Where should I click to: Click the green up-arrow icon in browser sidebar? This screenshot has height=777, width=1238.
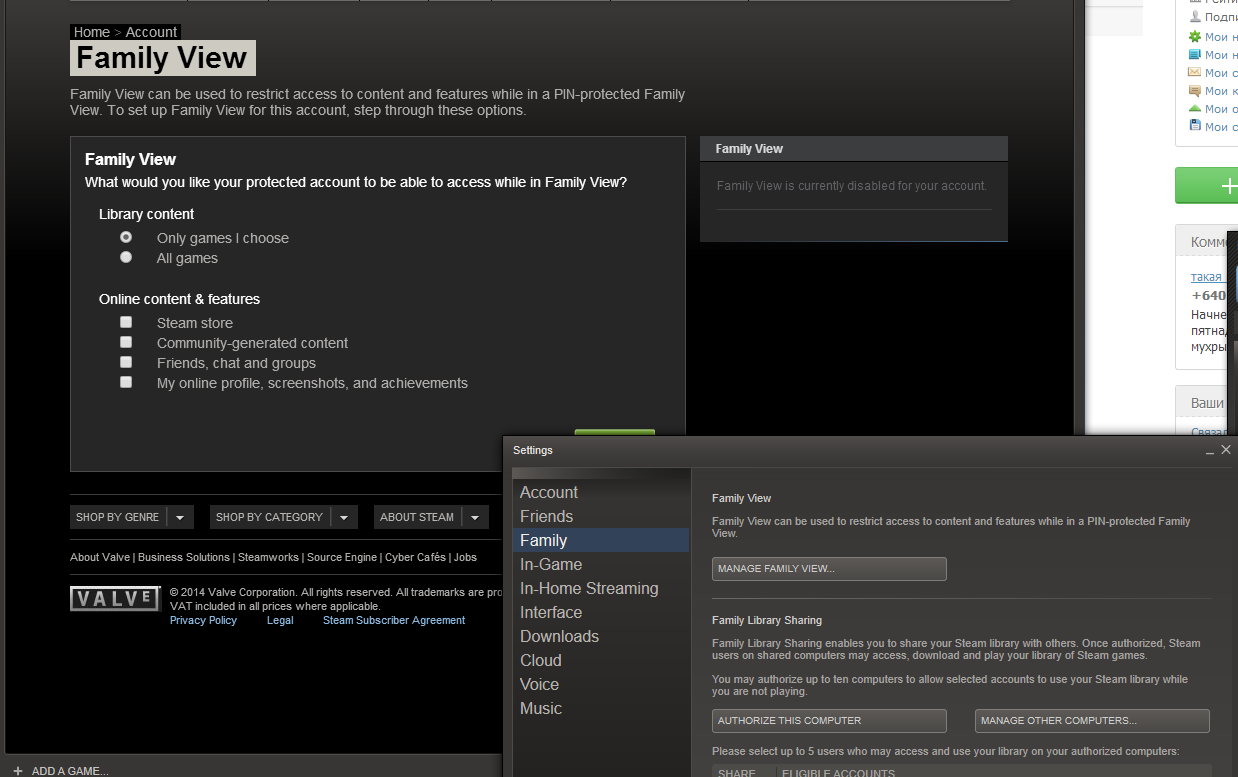coord(1194,109)
